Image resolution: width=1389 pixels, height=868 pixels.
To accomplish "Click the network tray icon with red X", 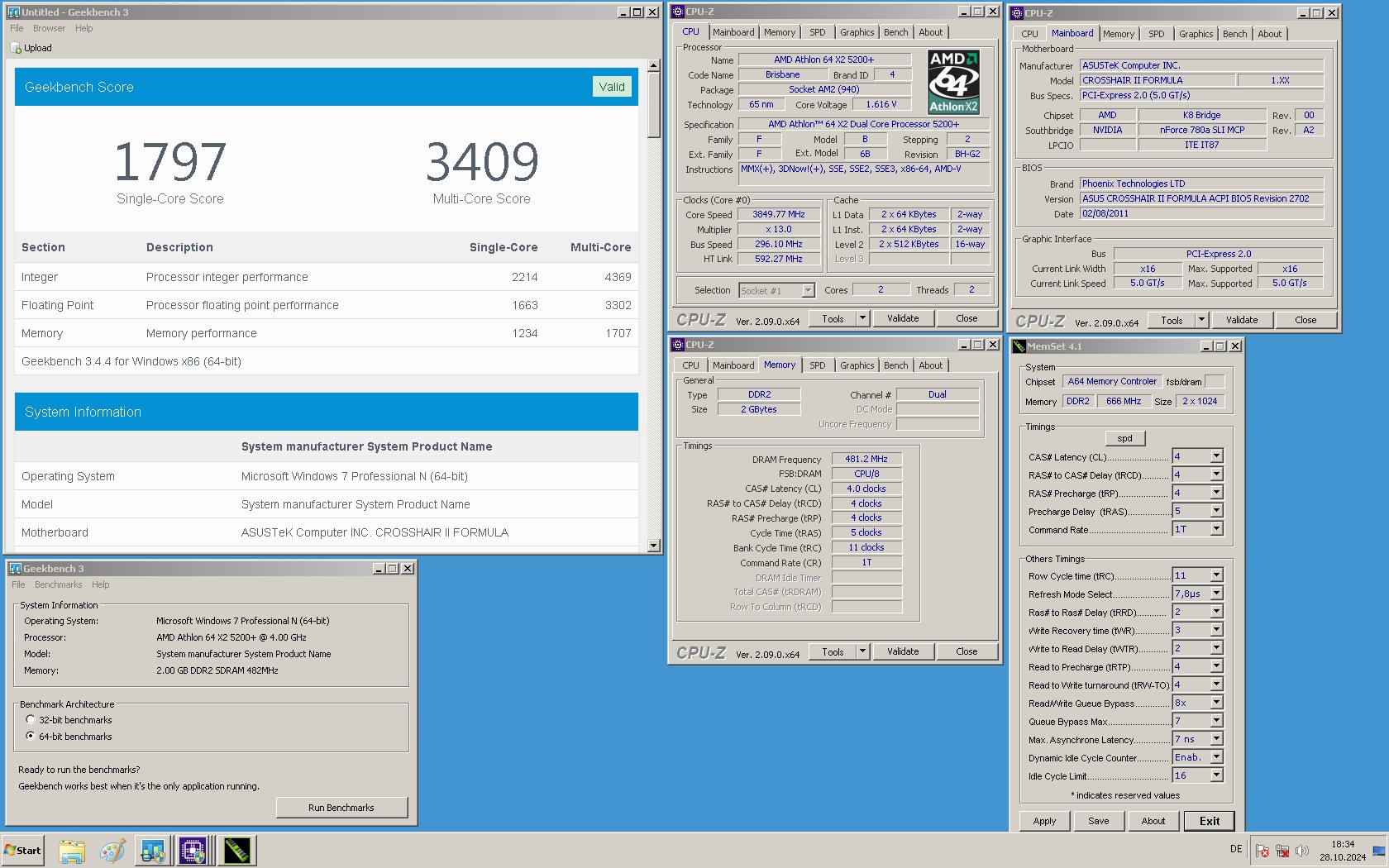I will [x=1282, y=851].
